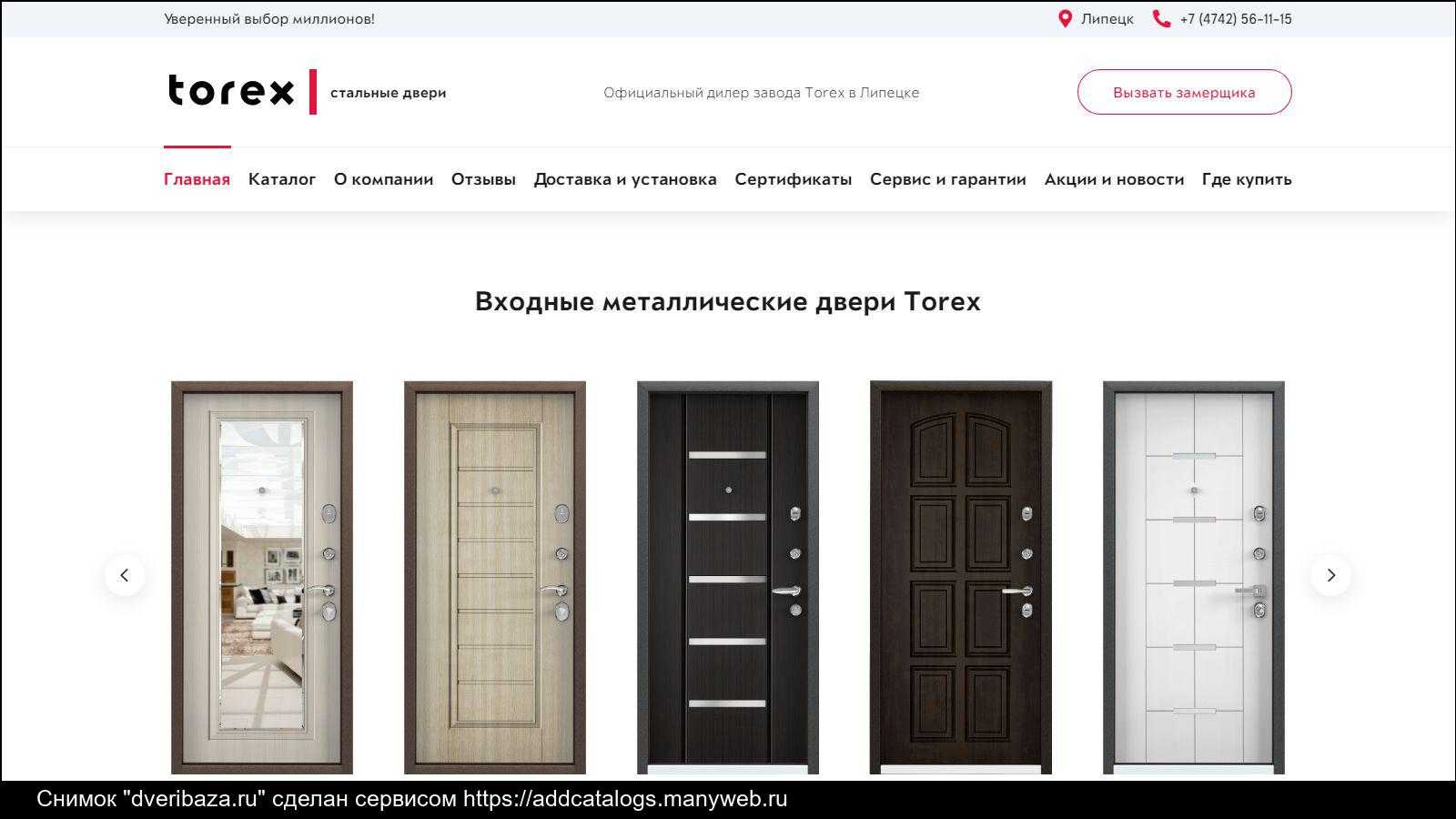Select the light oak horizontal-groove door
The width and height of the screenshot is (1456, 819).
point(495,578)
